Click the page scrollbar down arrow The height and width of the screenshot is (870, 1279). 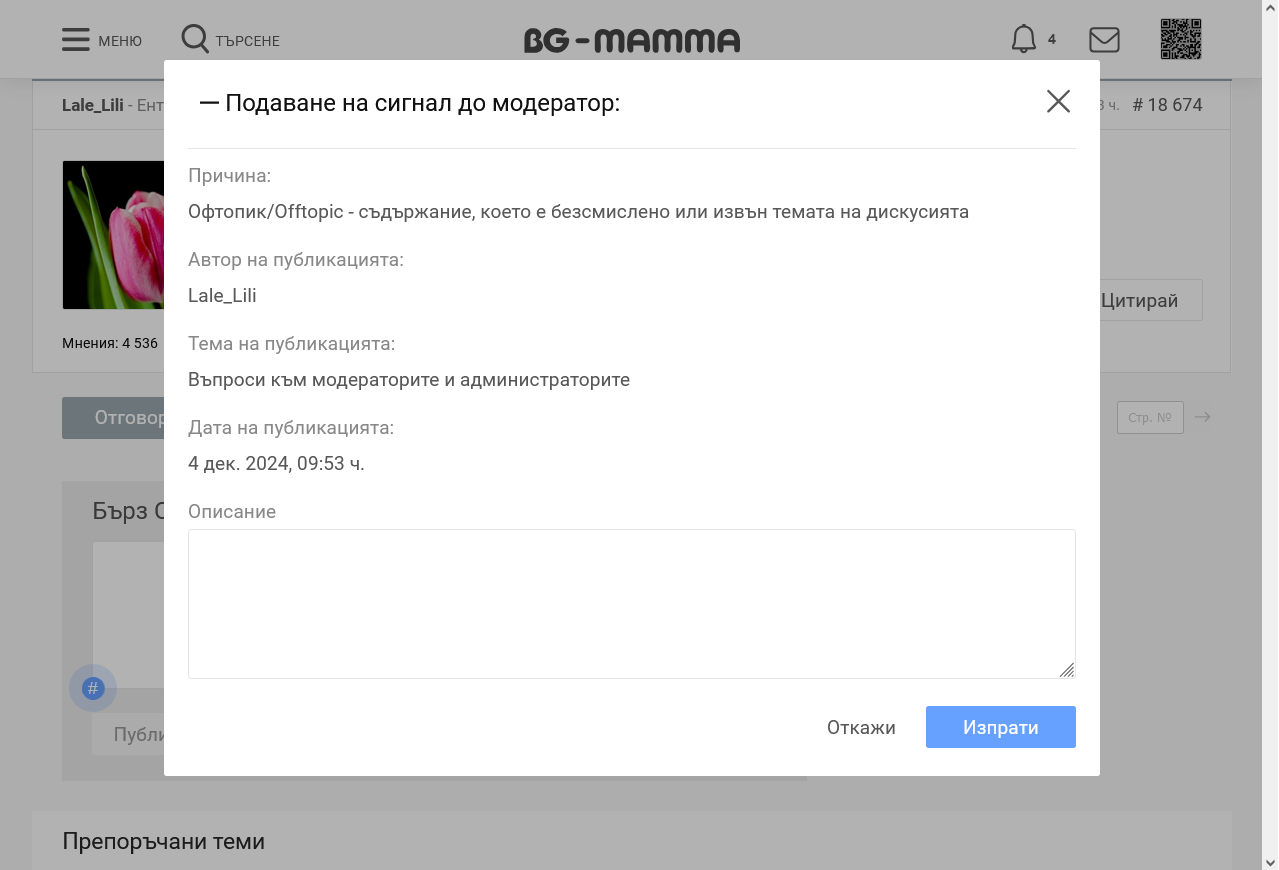pos(1270,861)
